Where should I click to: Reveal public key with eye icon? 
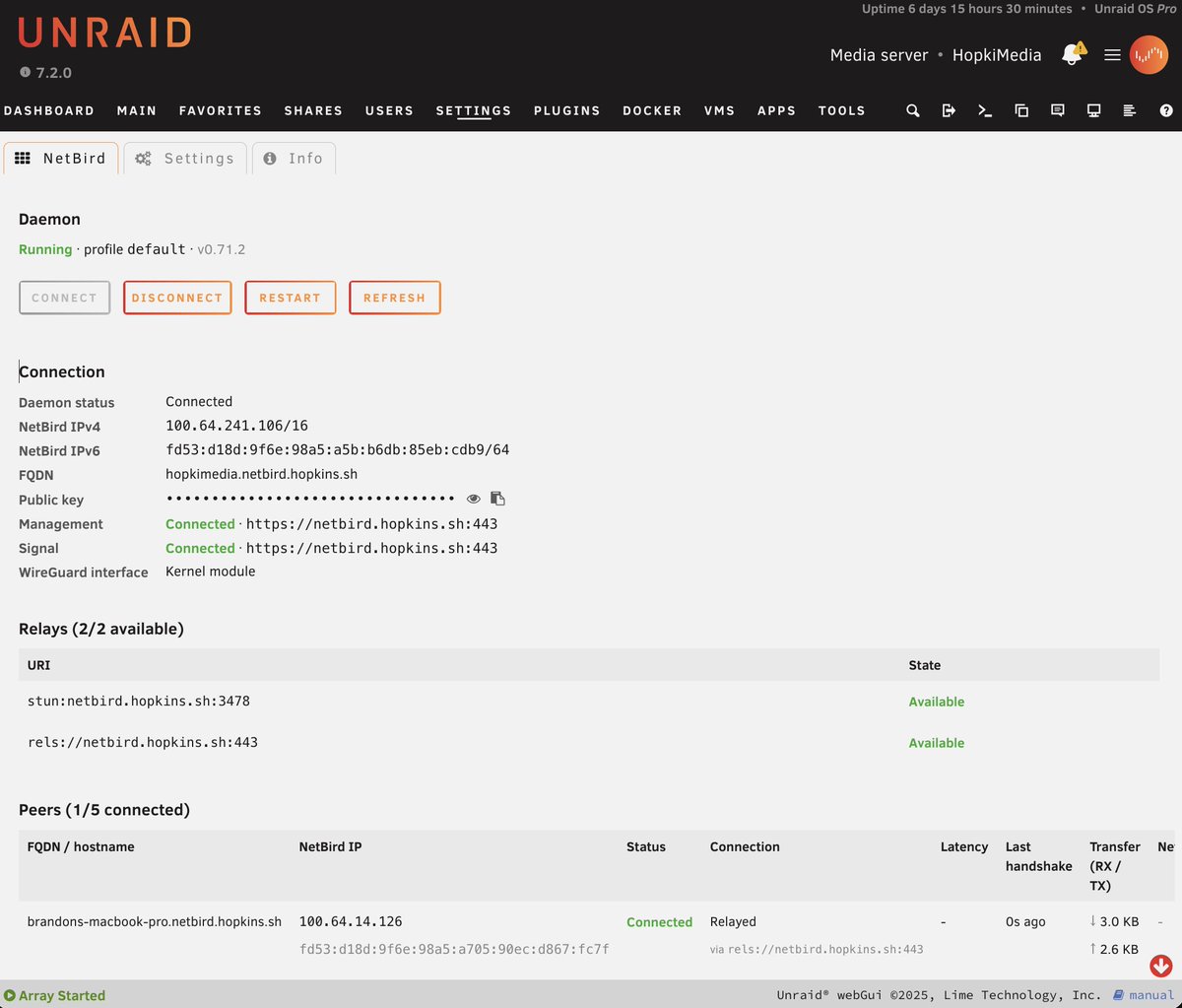473,500
